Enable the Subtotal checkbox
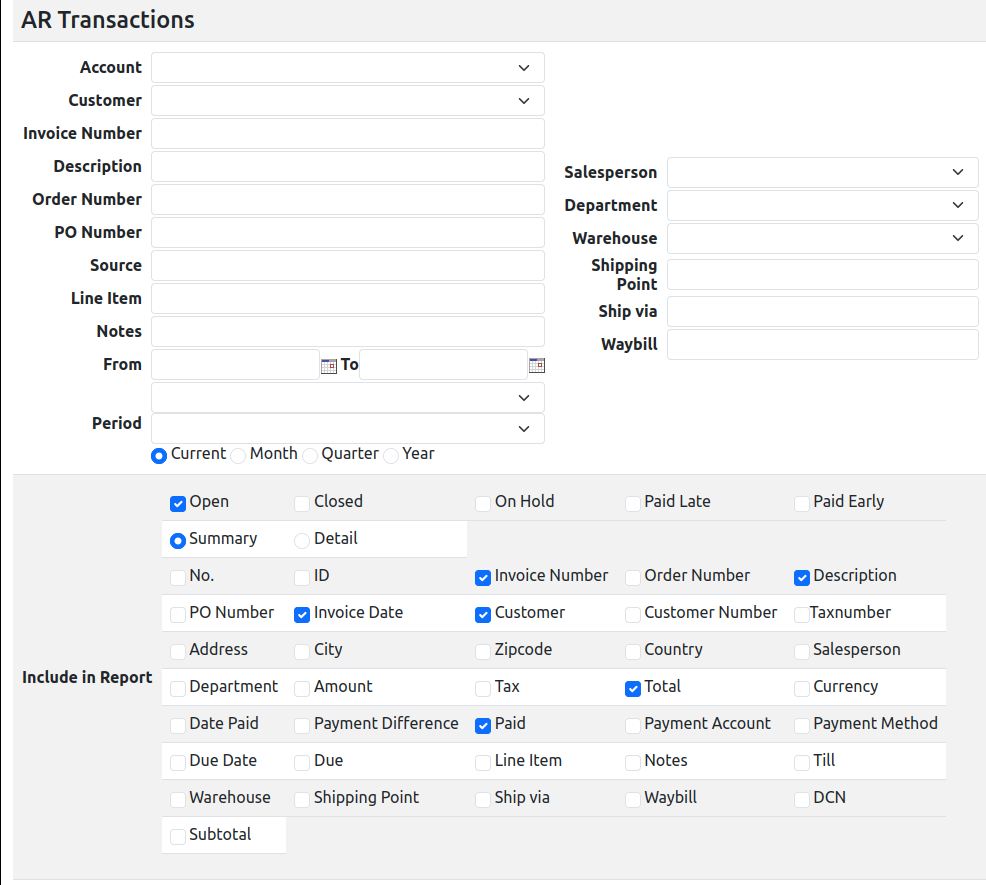This screenshot has height=885, width=986. [x=178, y=836]
